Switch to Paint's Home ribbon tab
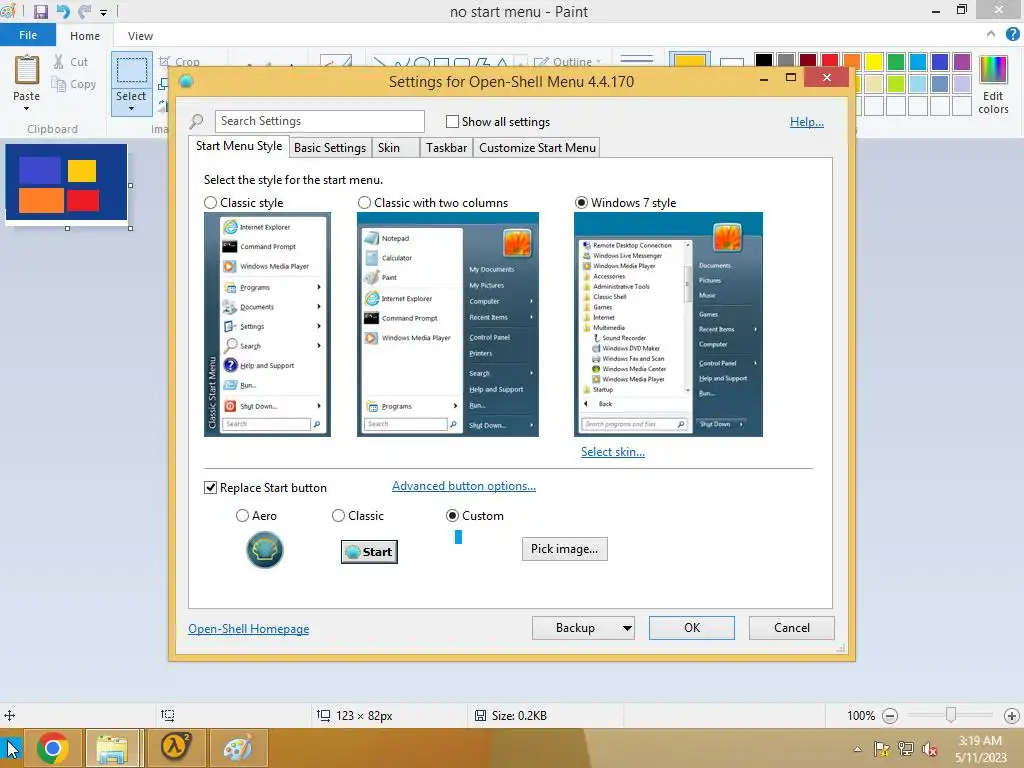1024x768 pixels. 85,36
